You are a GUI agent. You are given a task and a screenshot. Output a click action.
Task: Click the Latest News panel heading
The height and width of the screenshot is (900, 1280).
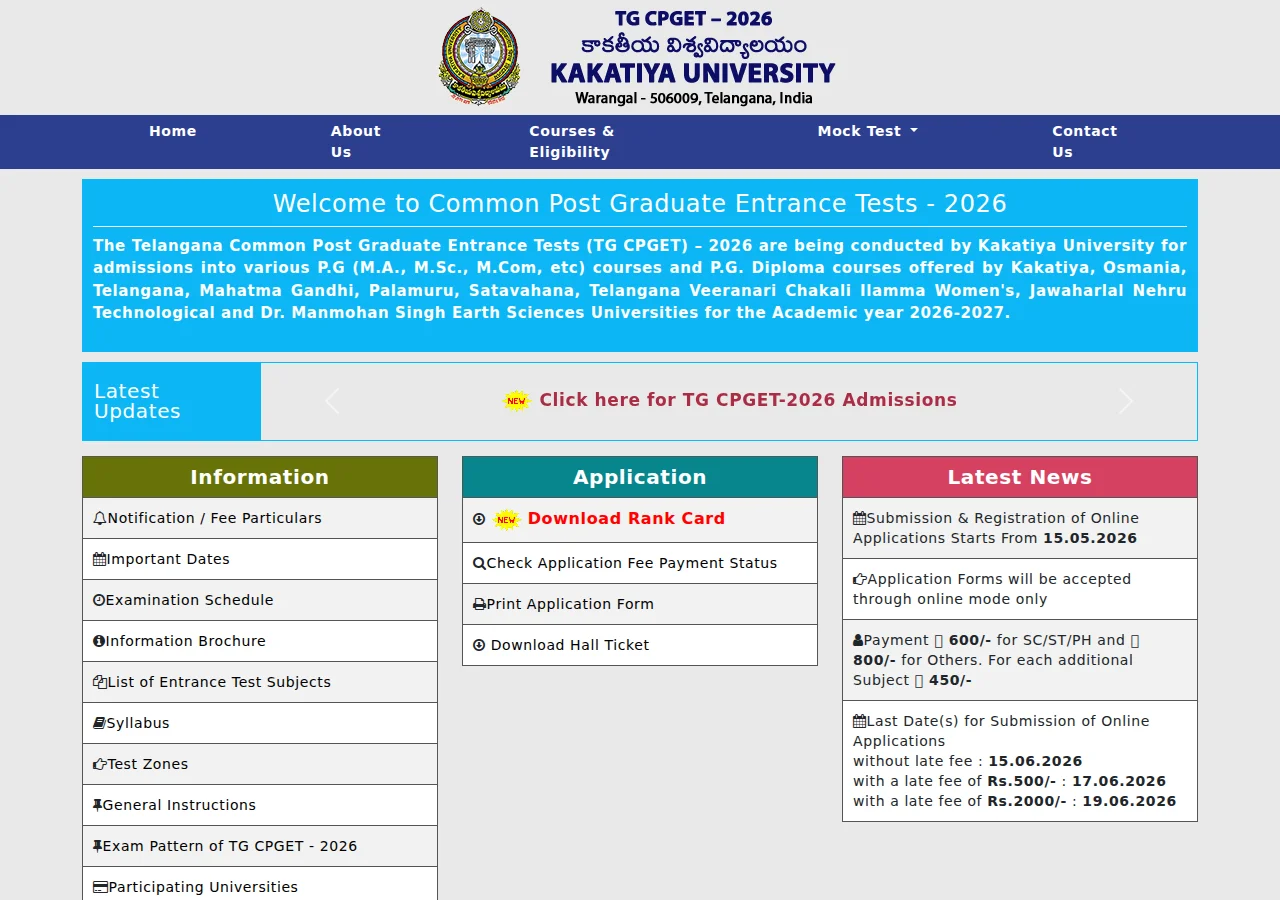coord(1020,477)
